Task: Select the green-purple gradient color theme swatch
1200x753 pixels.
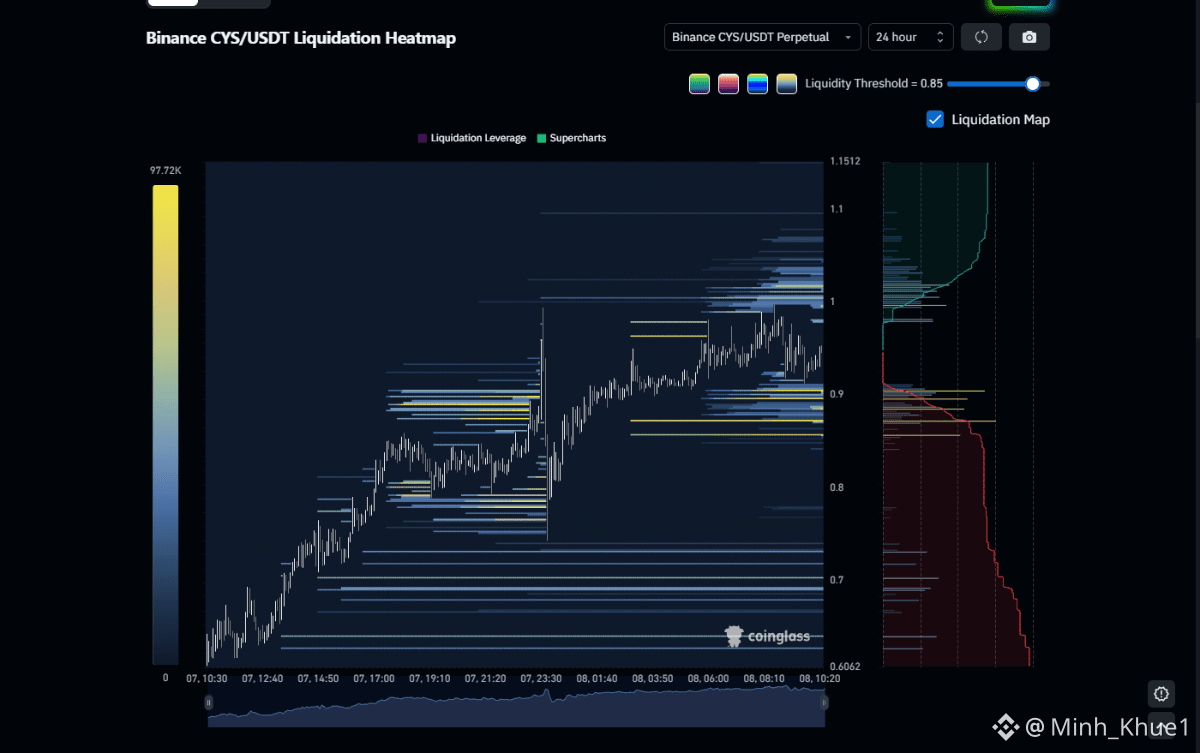Action: (x=699, y=84)
